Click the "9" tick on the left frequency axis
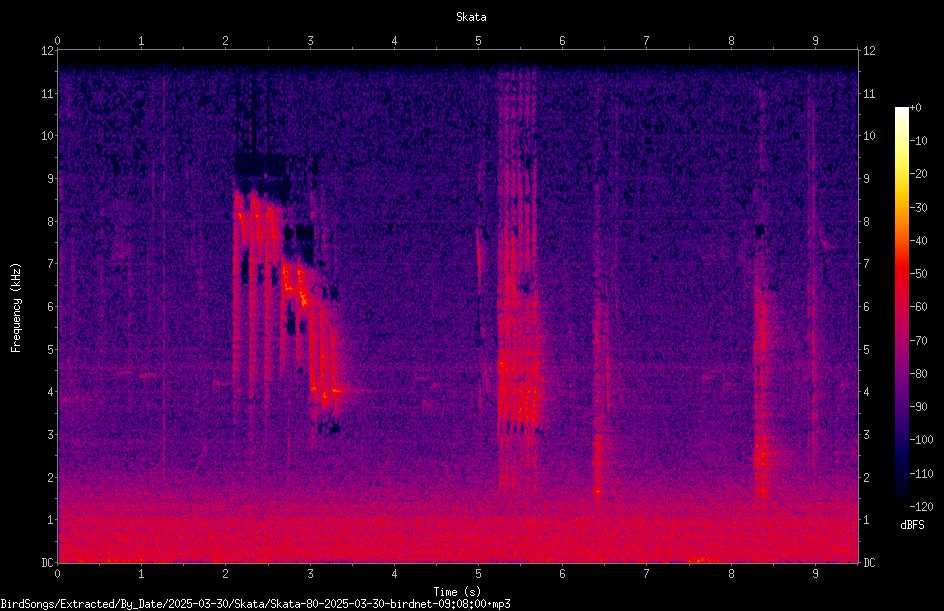944x611 pixels. (x=50, y=179)
